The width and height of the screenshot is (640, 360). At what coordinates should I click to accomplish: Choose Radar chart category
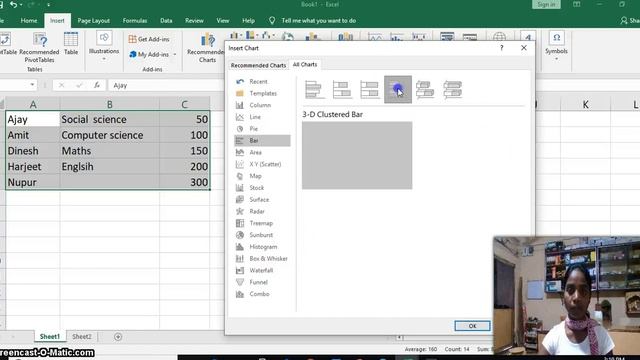[x=262, y=212]
